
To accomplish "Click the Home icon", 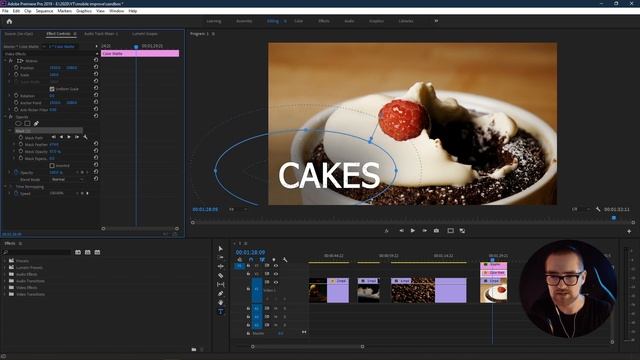I will point(9,21).
